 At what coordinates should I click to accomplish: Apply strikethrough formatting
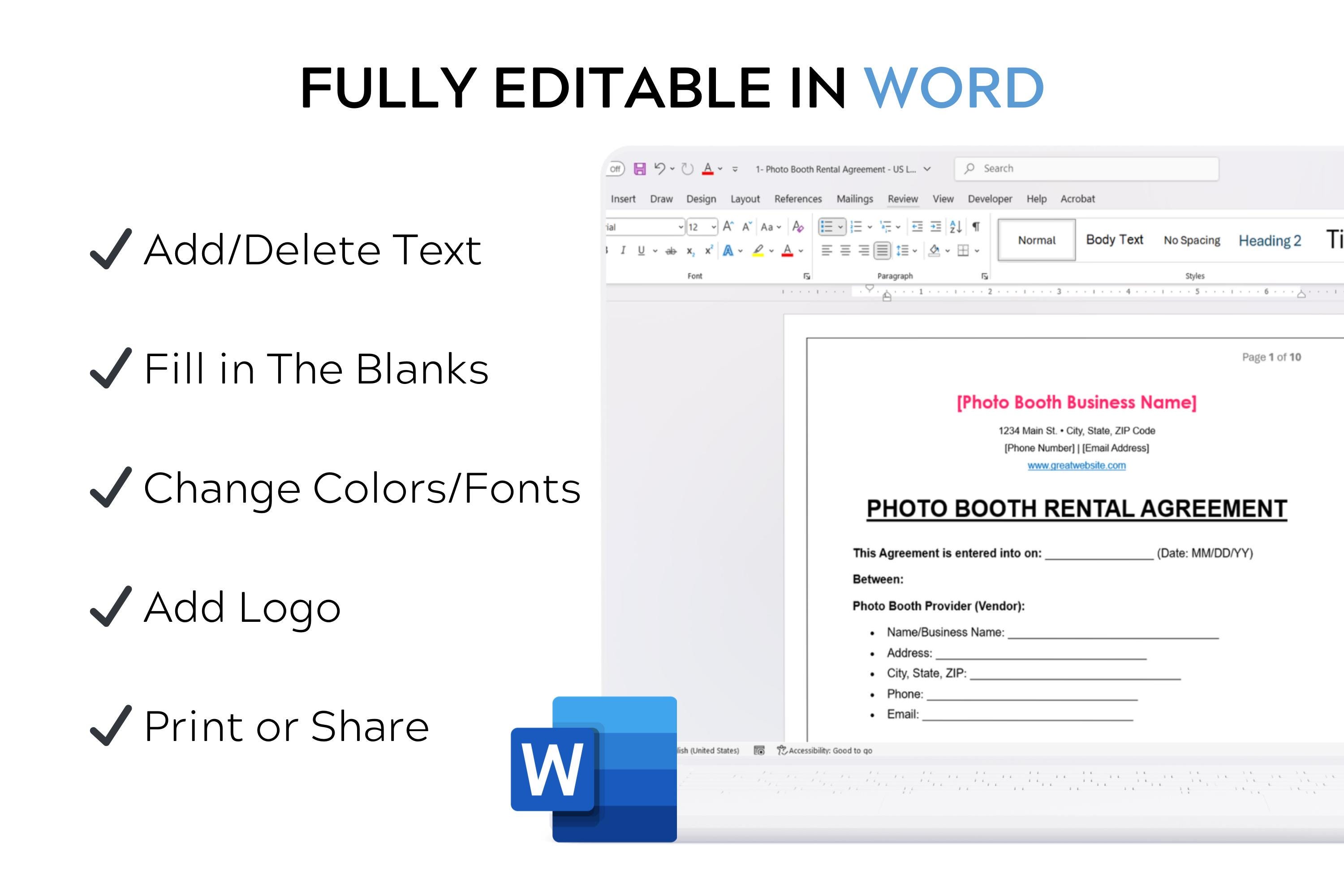pyautogui.click(x=672, y=250)
